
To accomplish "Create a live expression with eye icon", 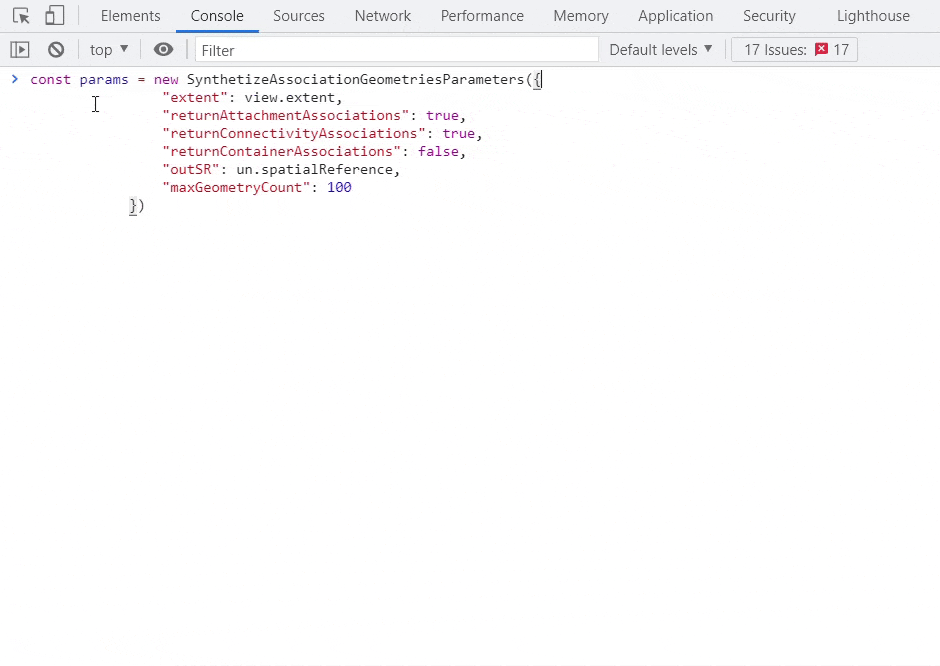I will pyautogui.click(x=163, y=50).
